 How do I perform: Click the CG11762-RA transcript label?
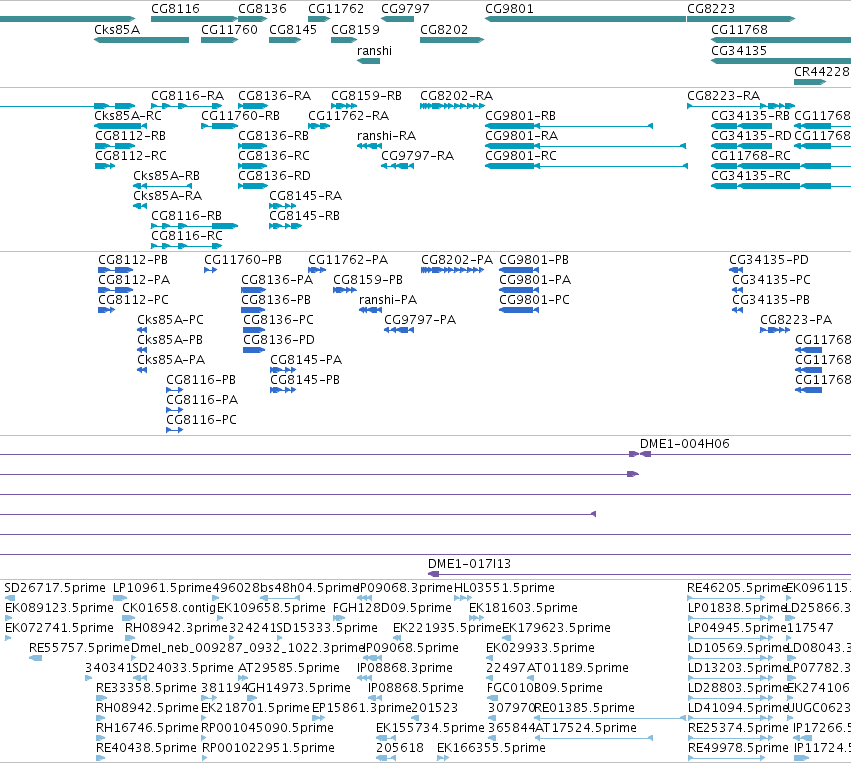(x=348, y=116)
